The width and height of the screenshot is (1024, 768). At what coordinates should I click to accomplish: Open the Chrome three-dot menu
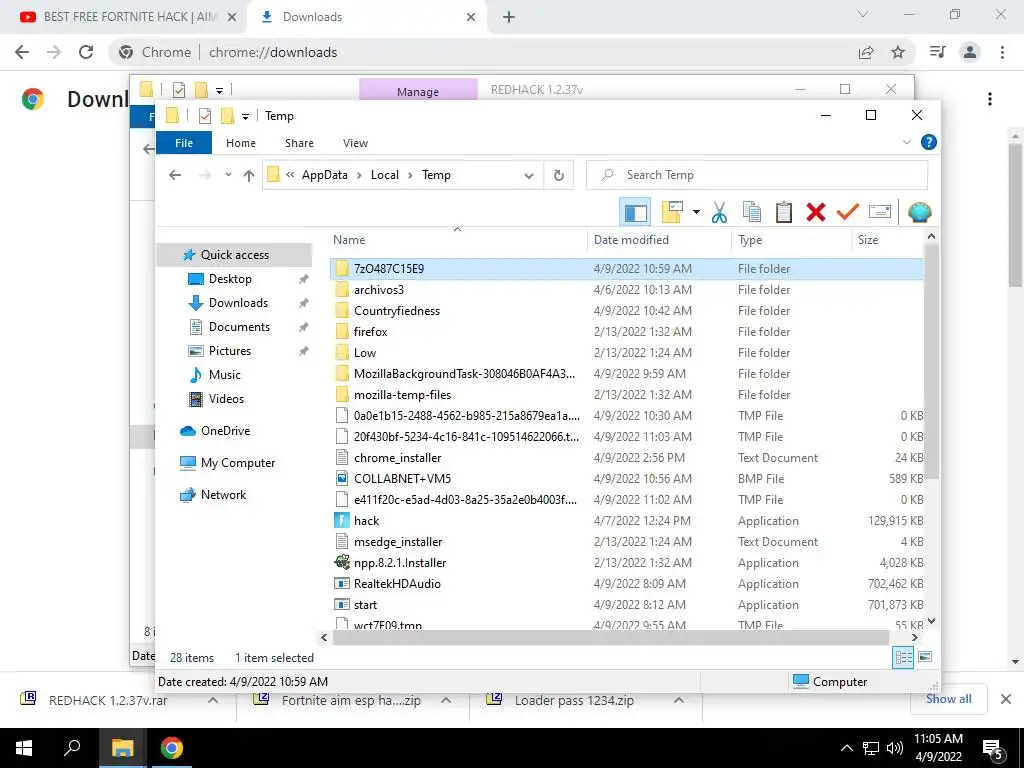click(1002, 52)
